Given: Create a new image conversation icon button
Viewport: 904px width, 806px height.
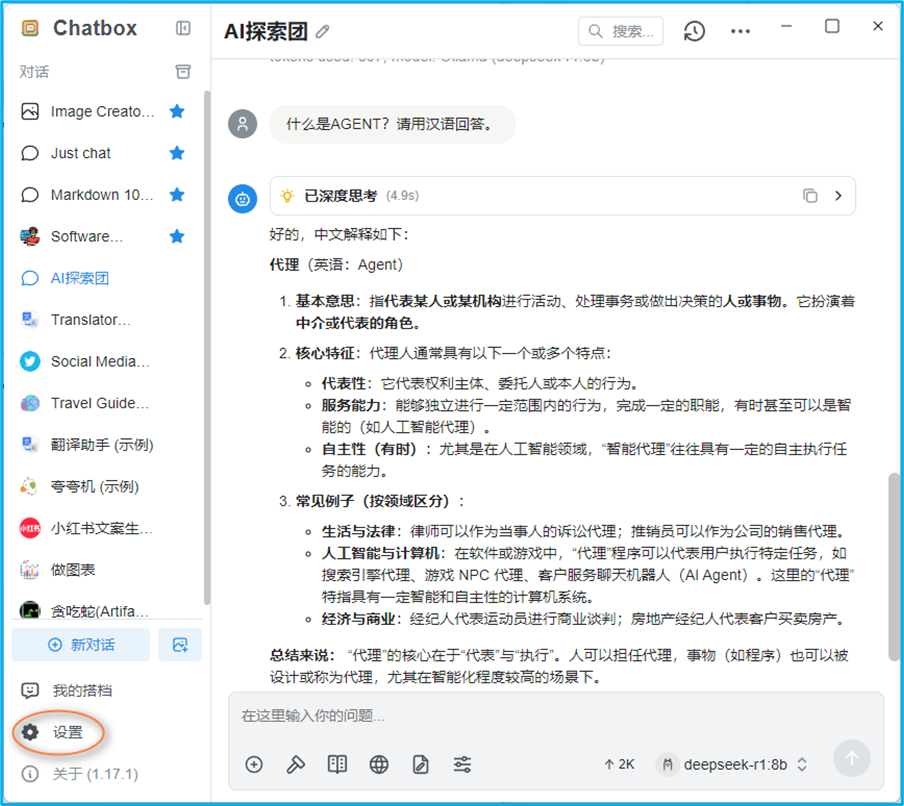Looking at the screenshot, I should click(x=180, y=645).
